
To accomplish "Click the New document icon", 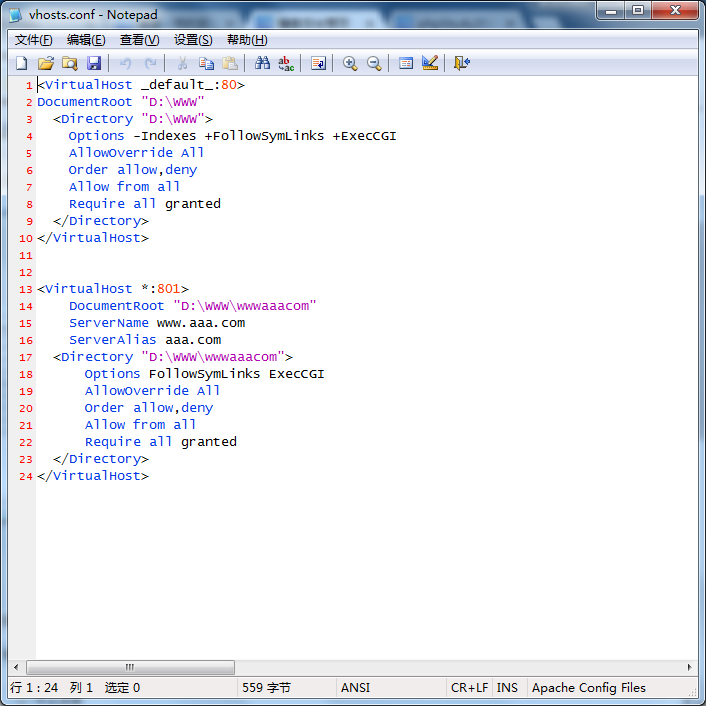I will tap(22, 63).
